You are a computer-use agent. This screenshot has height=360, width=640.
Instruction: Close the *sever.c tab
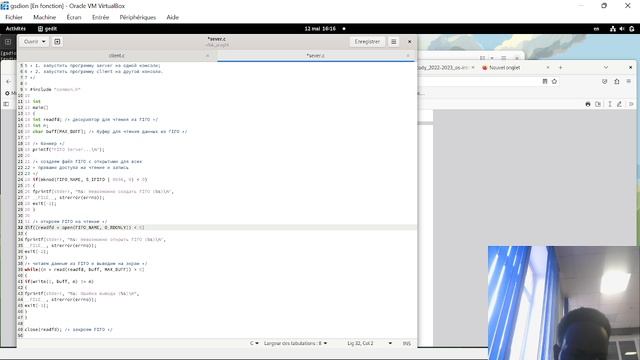click(x=407, y=56)
